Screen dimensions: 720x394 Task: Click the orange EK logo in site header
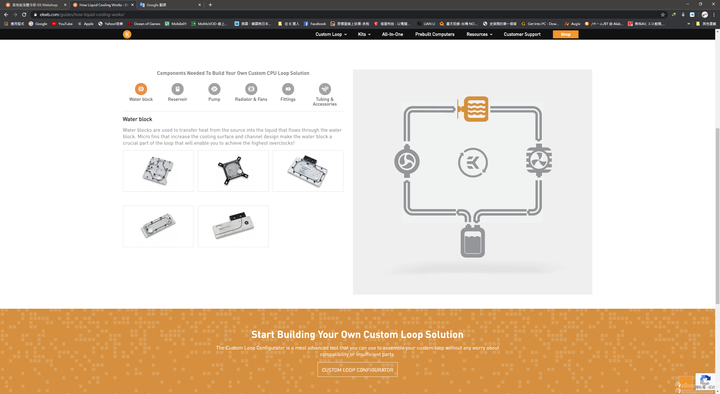(x=127, y=34)
